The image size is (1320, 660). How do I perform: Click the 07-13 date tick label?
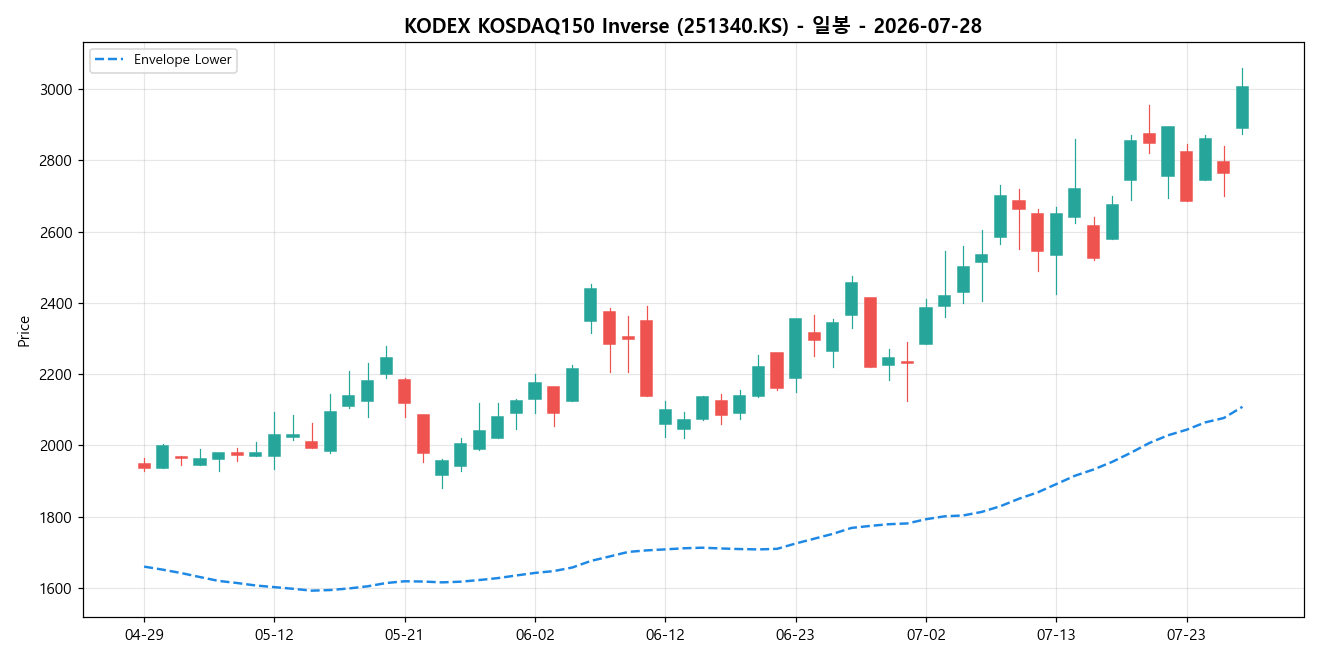pos(1056,635)
